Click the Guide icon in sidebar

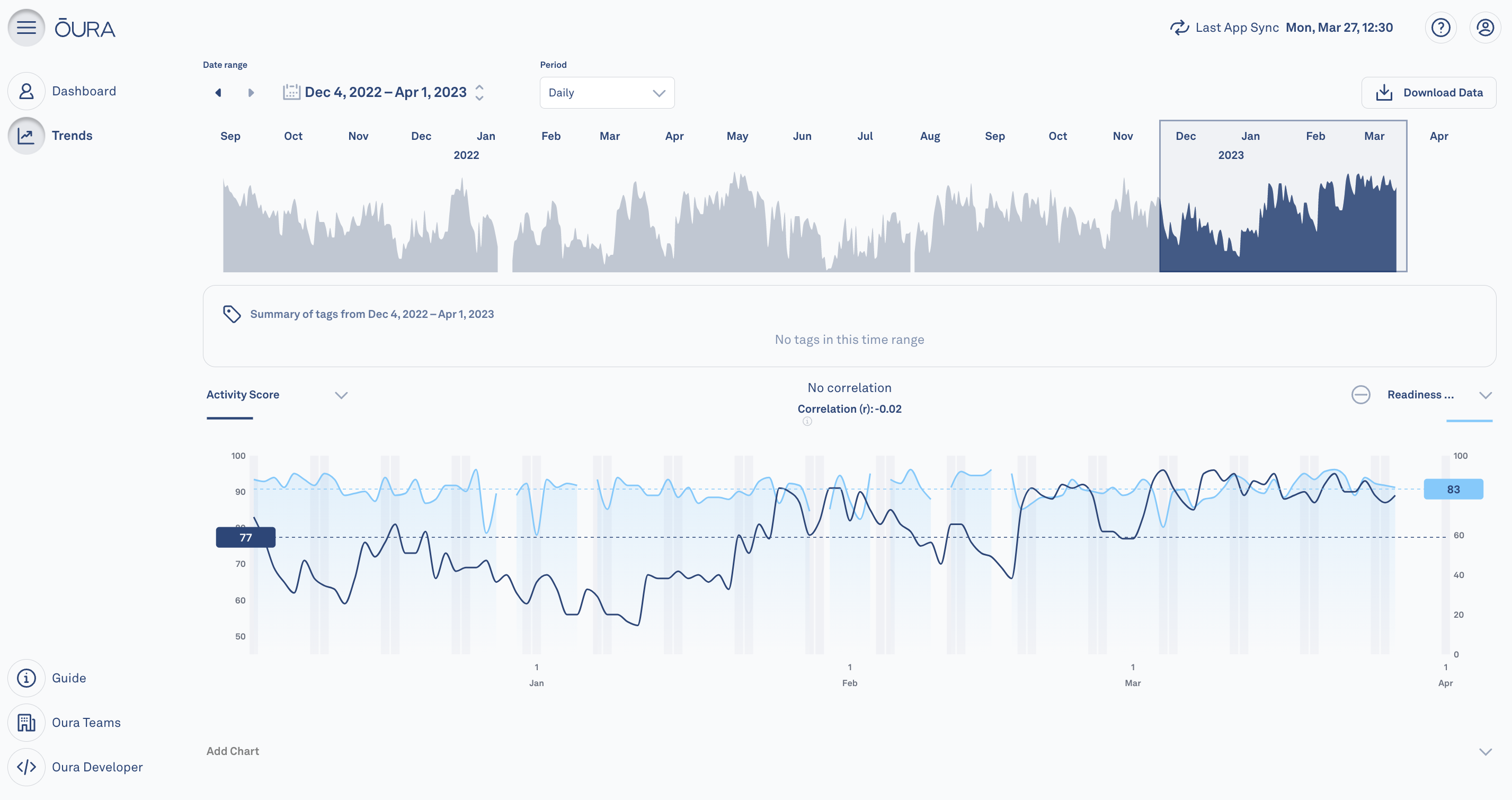point(27,678)
